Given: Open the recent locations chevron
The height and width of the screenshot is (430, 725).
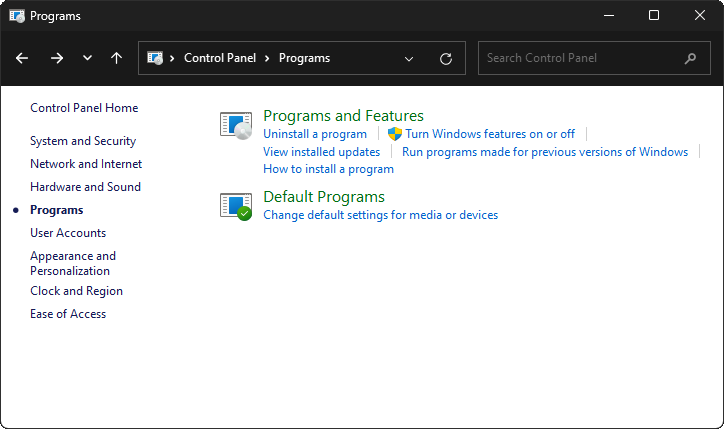Looking at the screenshot, I should coord(87,58).
